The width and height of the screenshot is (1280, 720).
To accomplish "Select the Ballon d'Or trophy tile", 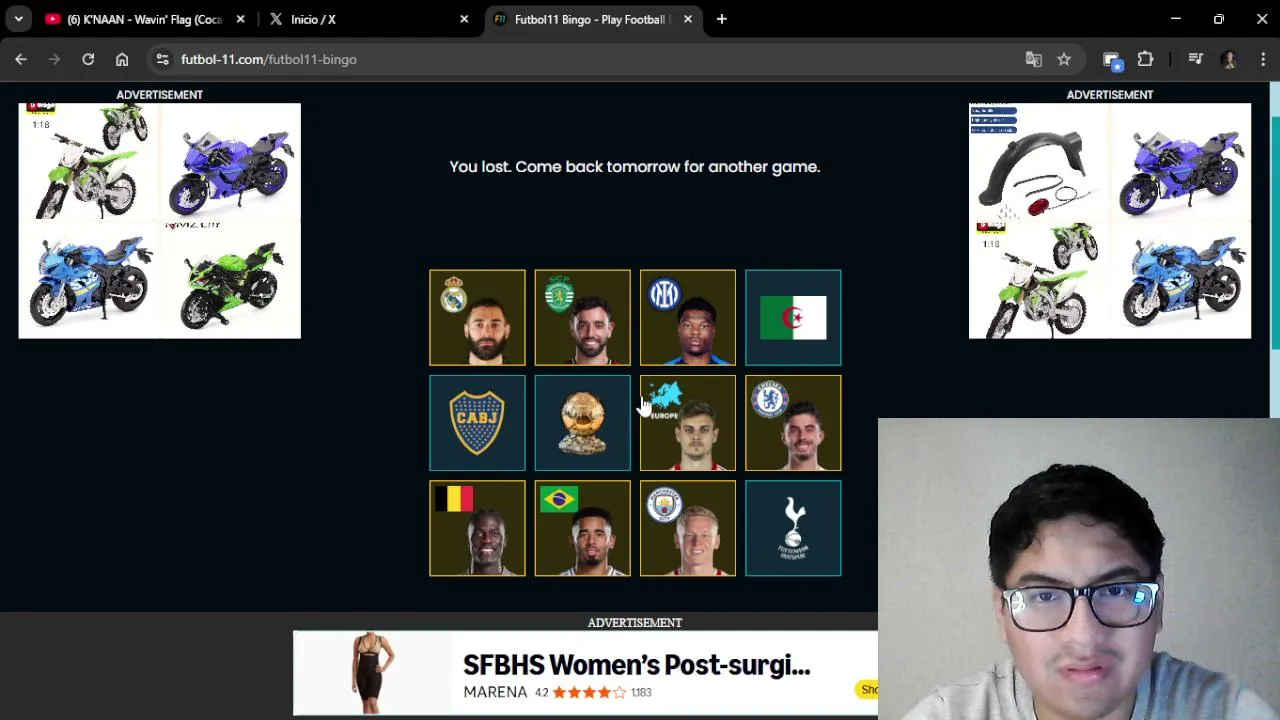I will tap(582, 423).
